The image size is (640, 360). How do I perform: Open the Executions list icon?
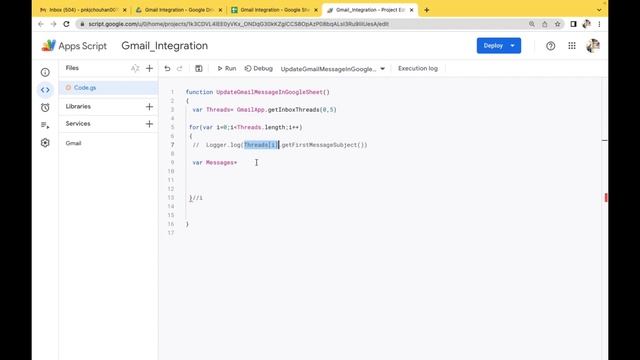45,125
